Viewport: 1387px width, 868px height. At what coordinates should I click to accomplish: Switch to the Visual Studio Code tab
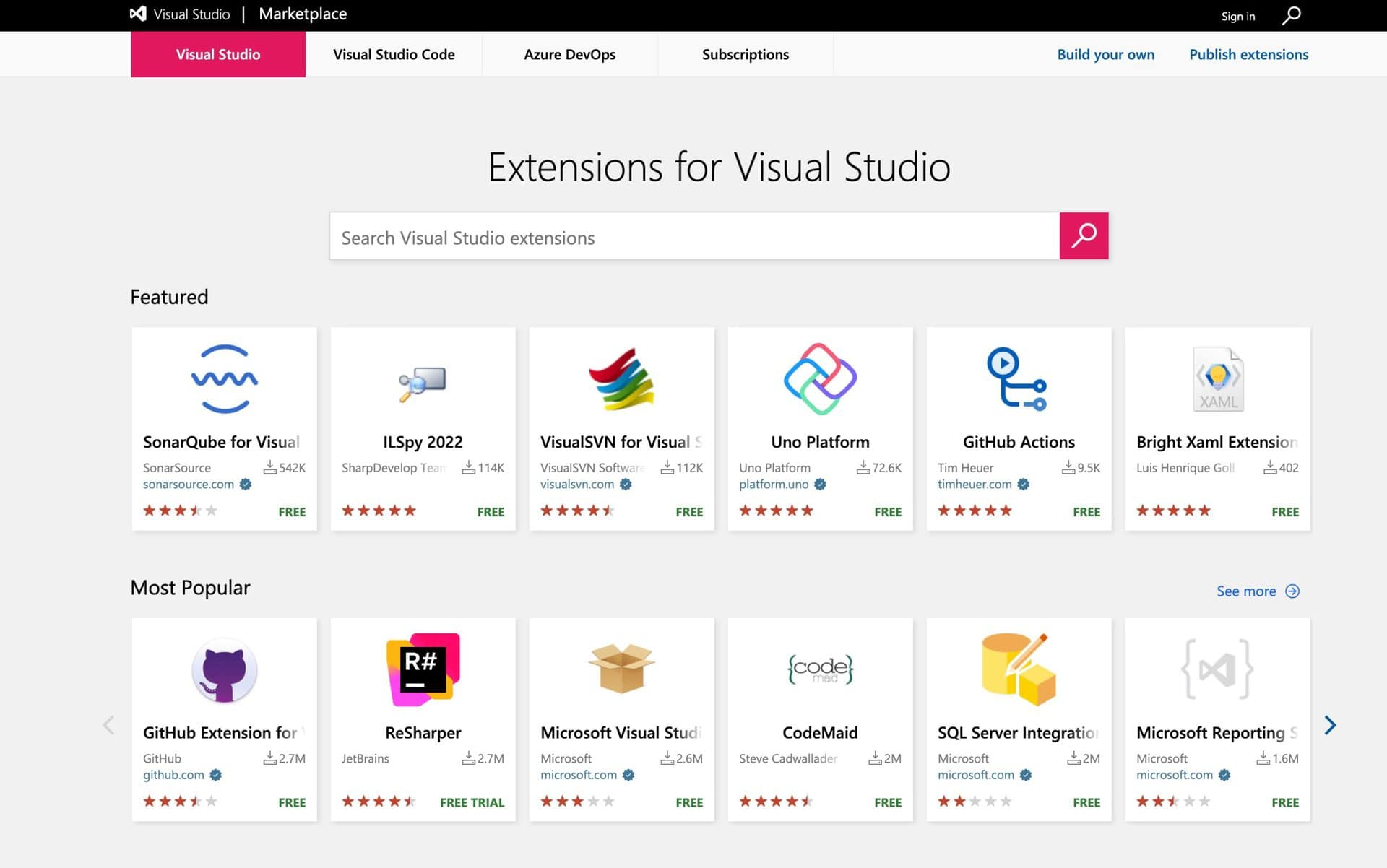394,55
